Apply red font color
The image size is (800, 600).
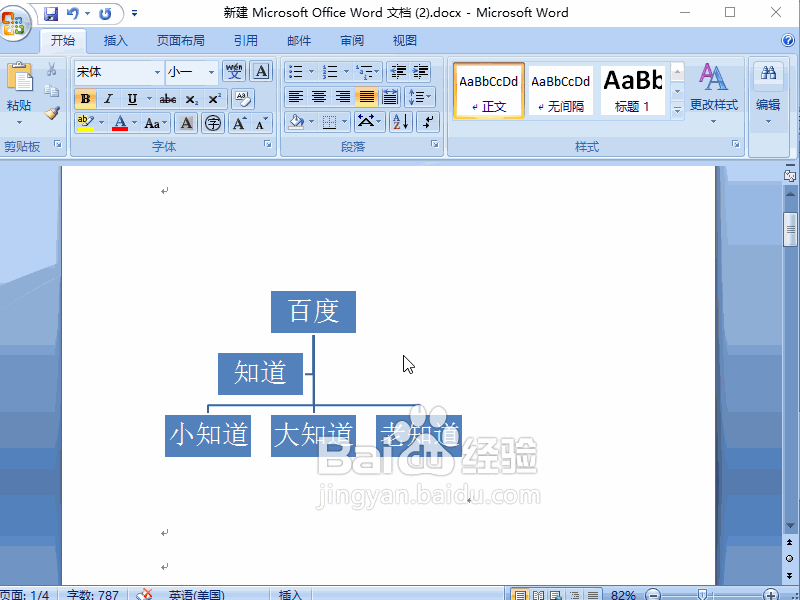pos(120,123)
